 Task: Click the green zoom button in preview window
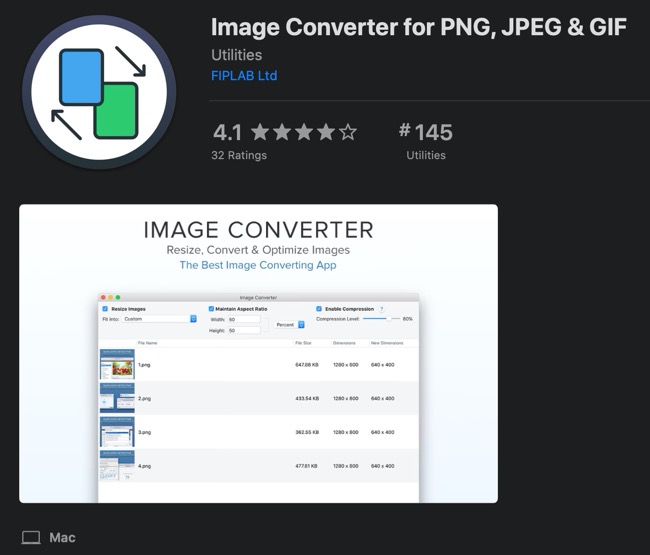point(118,297)
